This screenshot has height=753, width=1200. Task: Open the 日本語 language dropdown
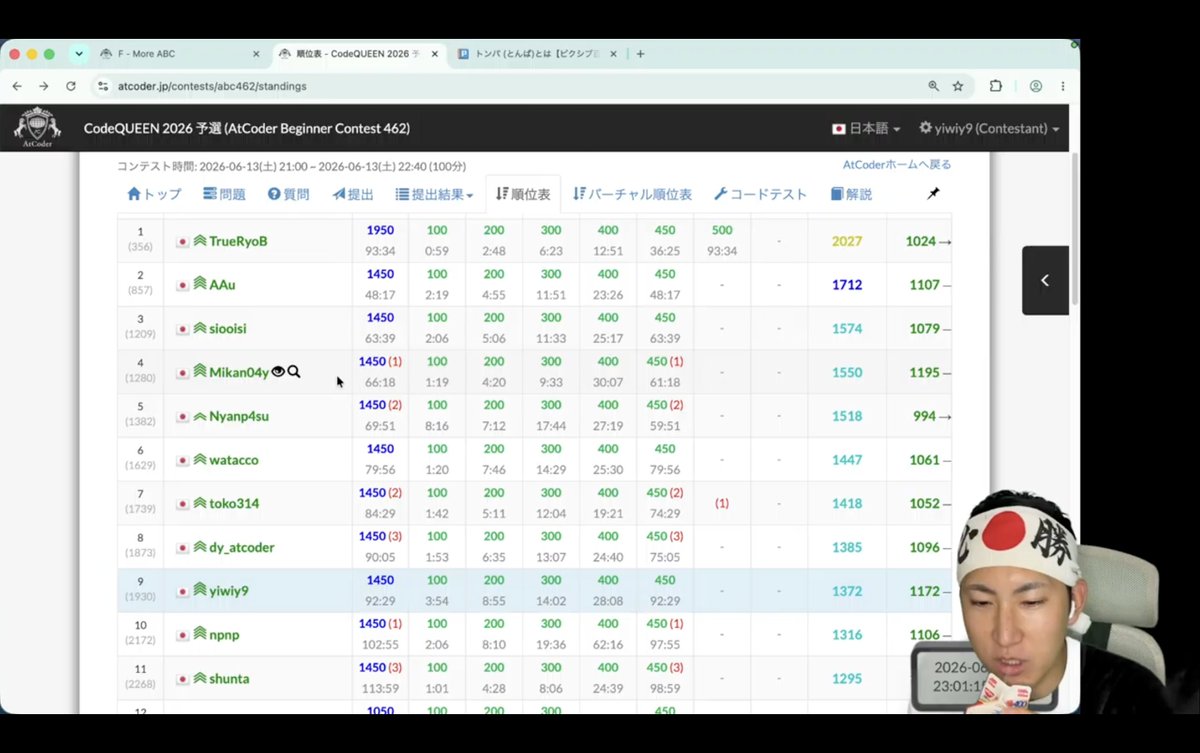pos(866,128)
